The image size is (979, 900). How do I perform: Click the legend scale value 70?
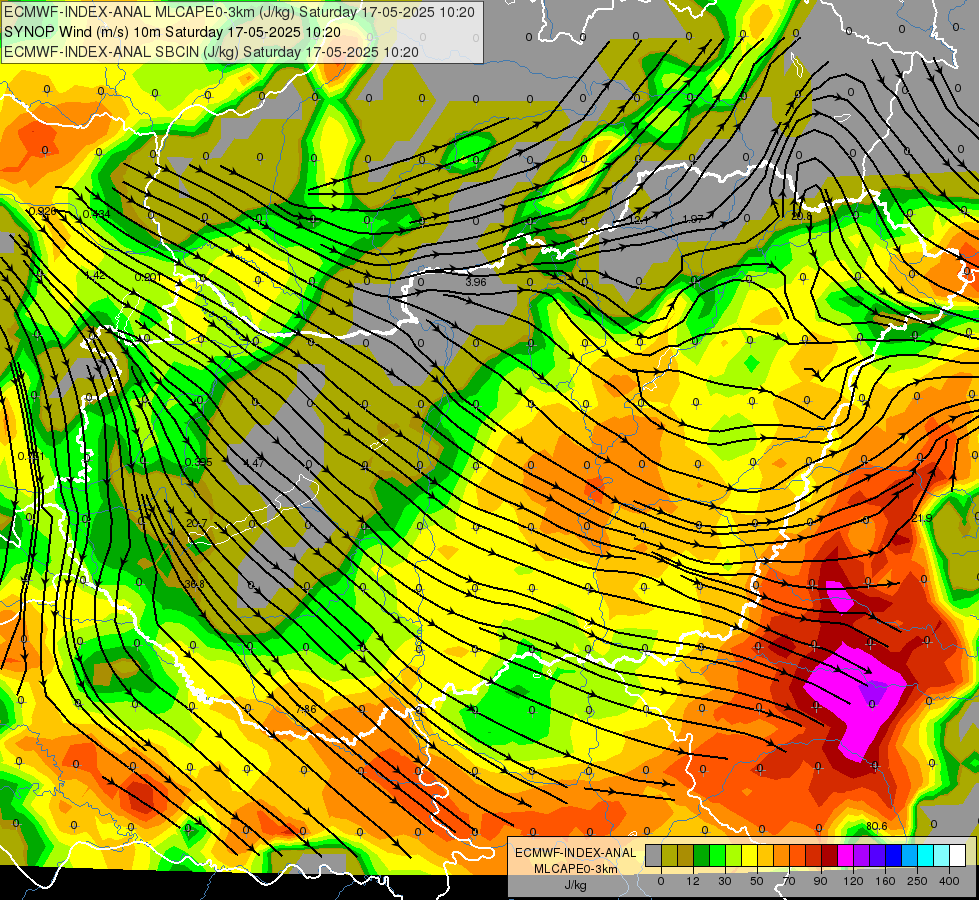pyautogui.click(x=789, y=881)
